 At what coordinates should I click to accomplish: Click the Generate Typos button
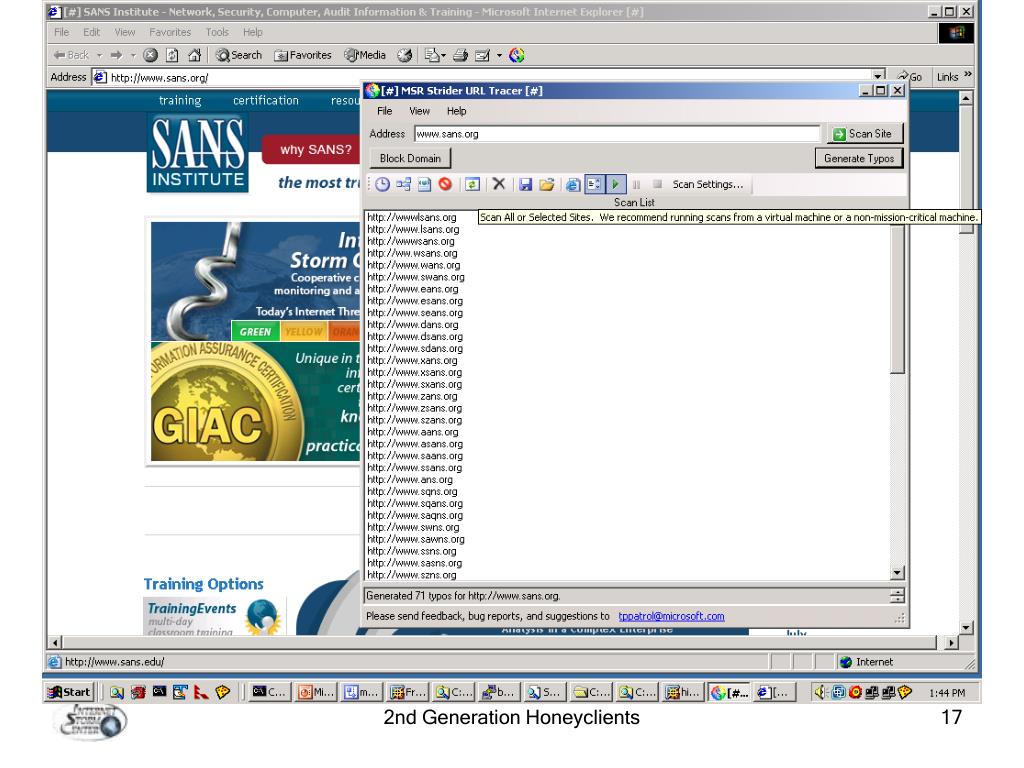click(859, 159)
